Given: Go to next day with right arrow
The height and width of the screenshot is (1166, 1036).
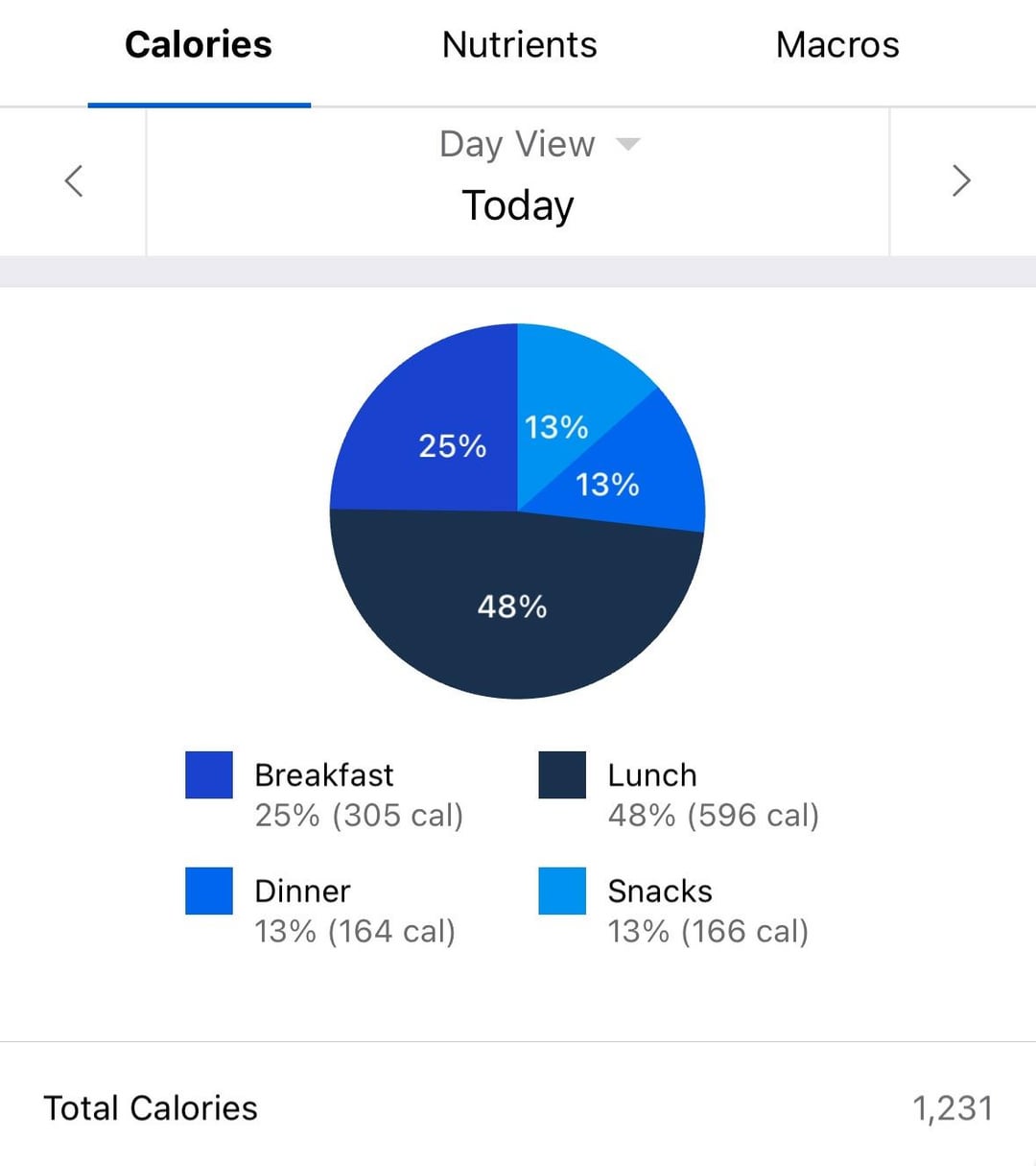Looking at the screenshot, I should (x=961, y=180).
